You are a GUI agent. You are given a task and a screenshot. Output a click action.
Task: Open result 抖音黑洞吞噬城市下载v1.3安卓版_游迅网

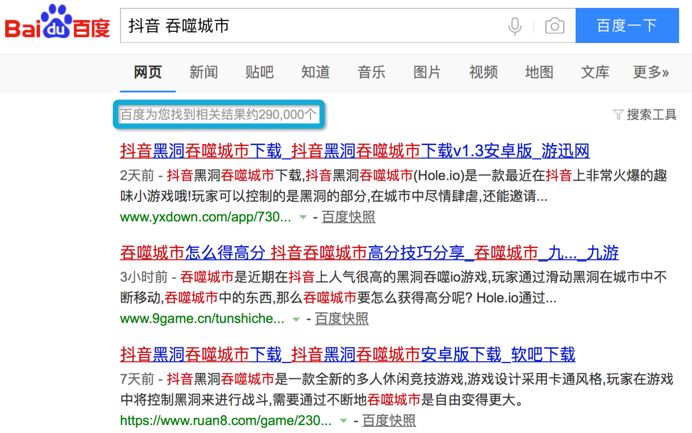tap(355, 151)
